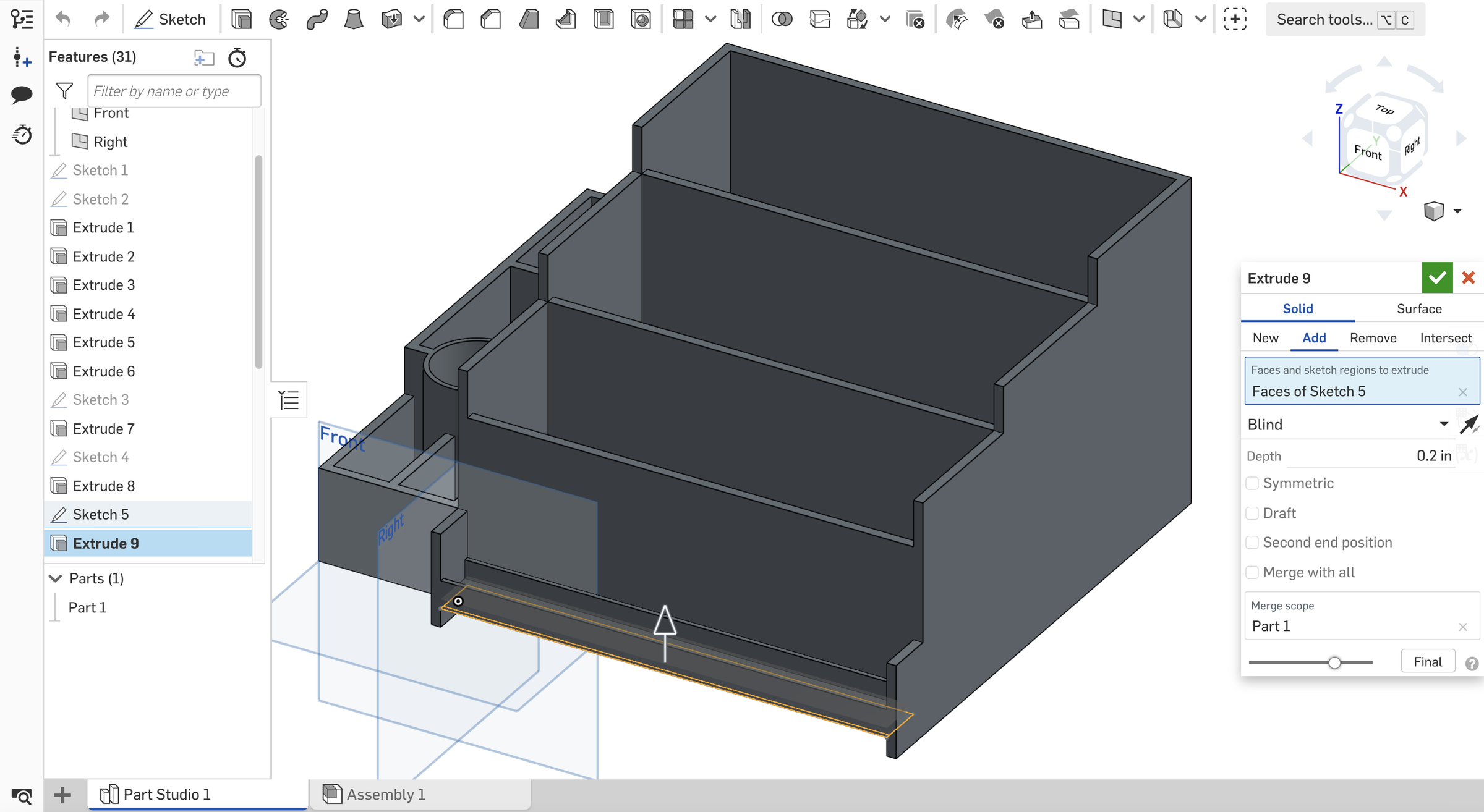The width and height of the screenshot is (1484, 812).
Task: Collapse the Parts (1) section
Action: coord(54,578)
